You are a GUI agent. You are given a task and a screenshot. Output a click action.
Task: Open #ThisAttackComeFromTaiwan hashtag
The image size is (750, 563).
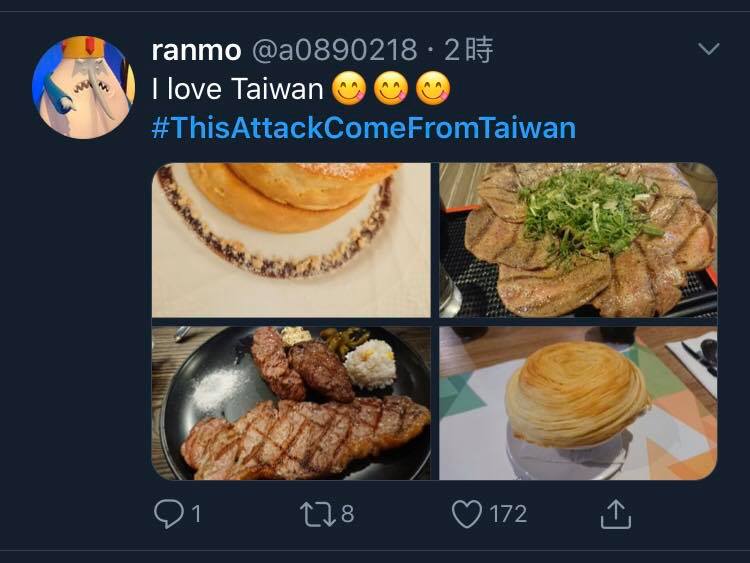pyautogui.click(x=364, y=128)
